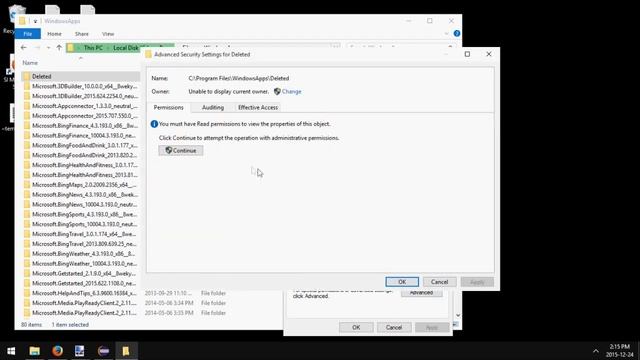Select Microsoft.BingSports_4.3.193.0_x86 folder

(x=81, y=214)
